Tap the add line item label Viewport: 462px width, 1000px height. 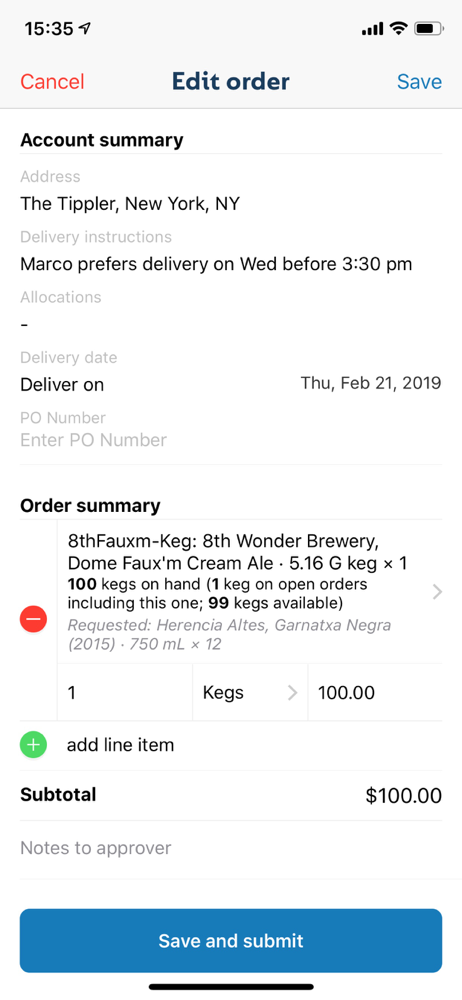pos(121,745)
